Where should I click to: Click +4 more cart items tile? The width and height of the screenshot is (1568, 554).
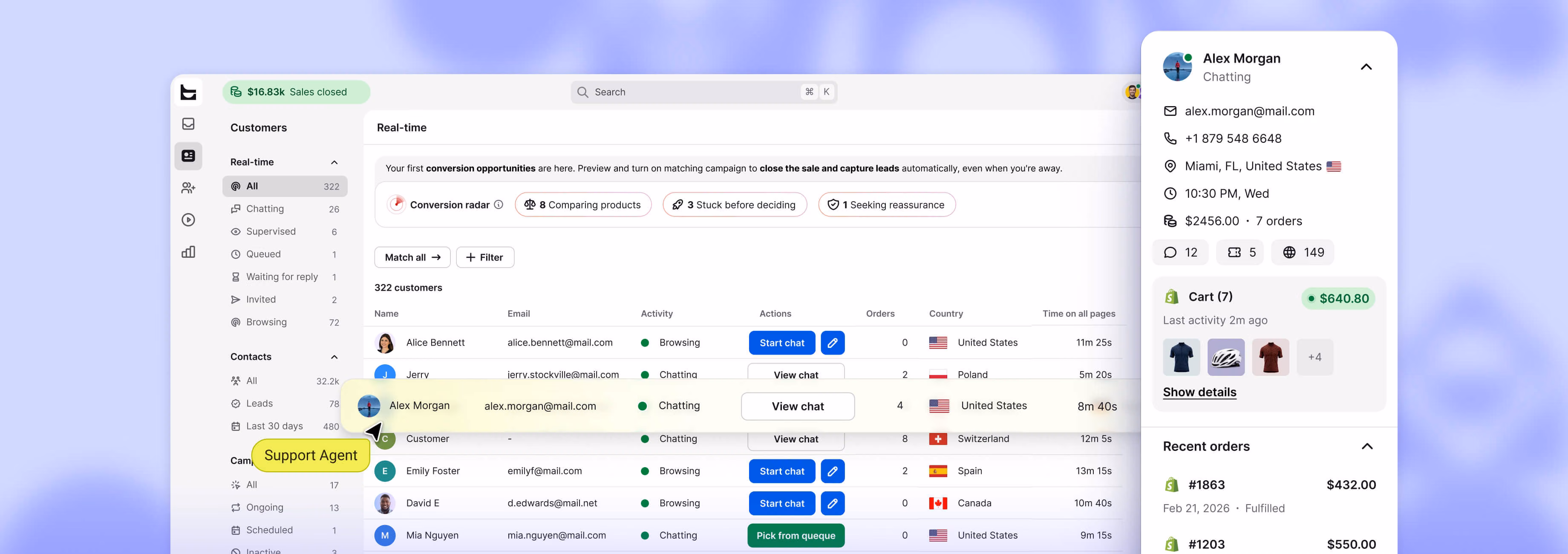click(1314, 358)
